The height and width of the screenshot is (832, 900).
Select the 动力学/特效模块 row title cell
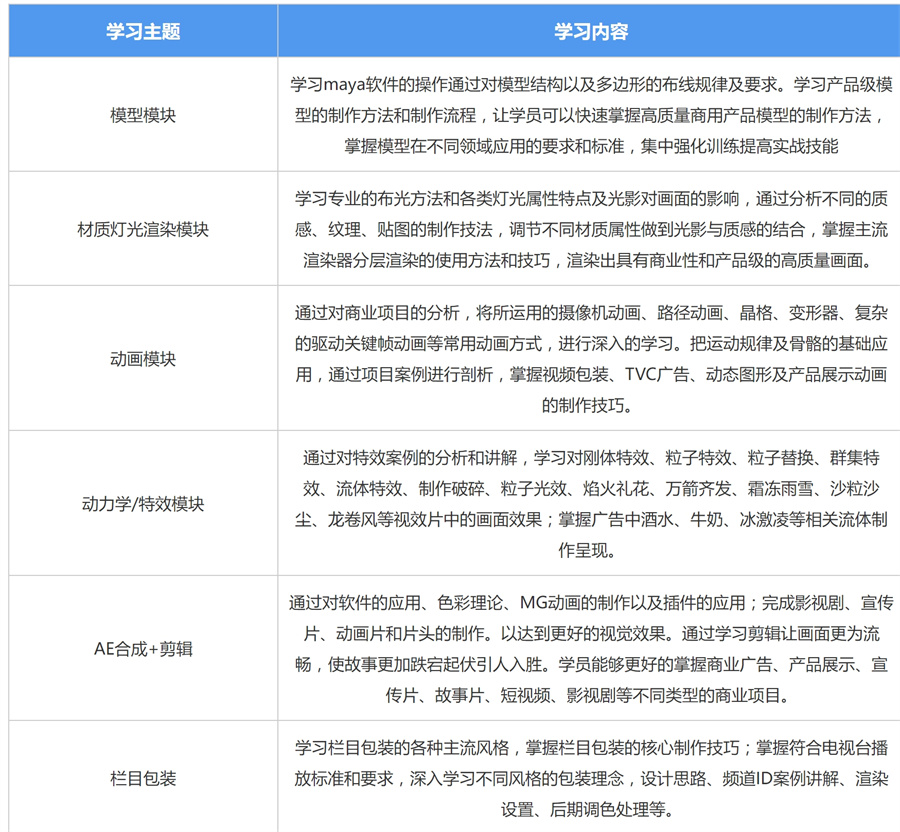[142, 503]
